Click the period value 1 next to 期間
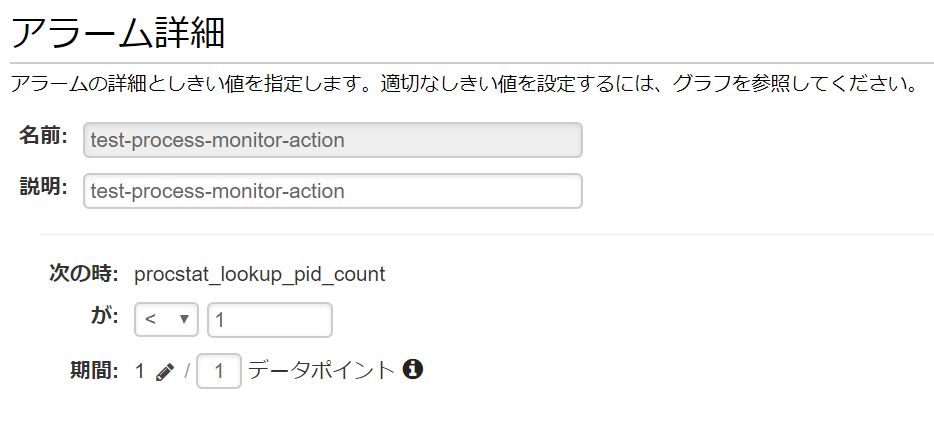934x424 pixels. point(139,371)
